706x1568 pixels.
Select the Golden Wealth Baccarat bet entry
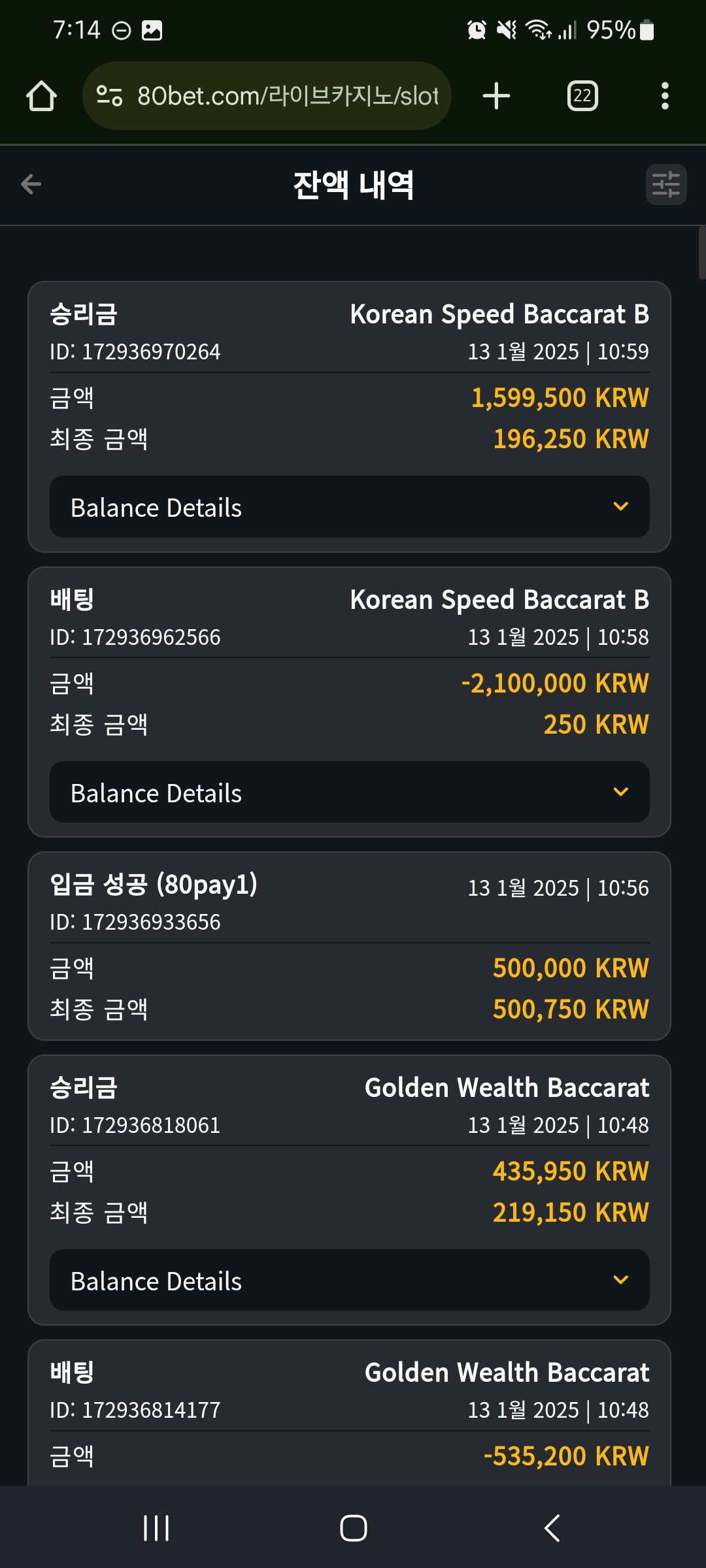pyautogui.click(x=350, y=1413)
